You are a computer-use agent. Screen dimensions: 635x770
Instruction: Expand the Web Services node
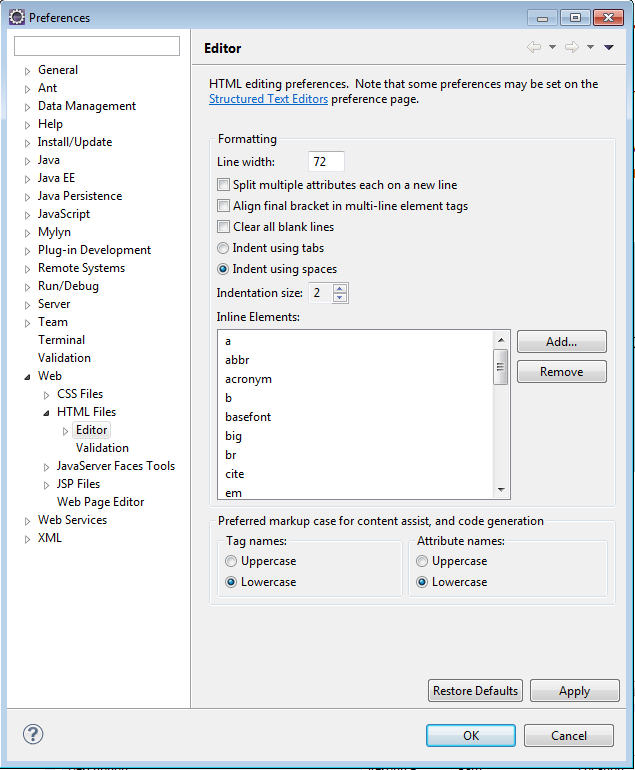click(x=28, y=521)
